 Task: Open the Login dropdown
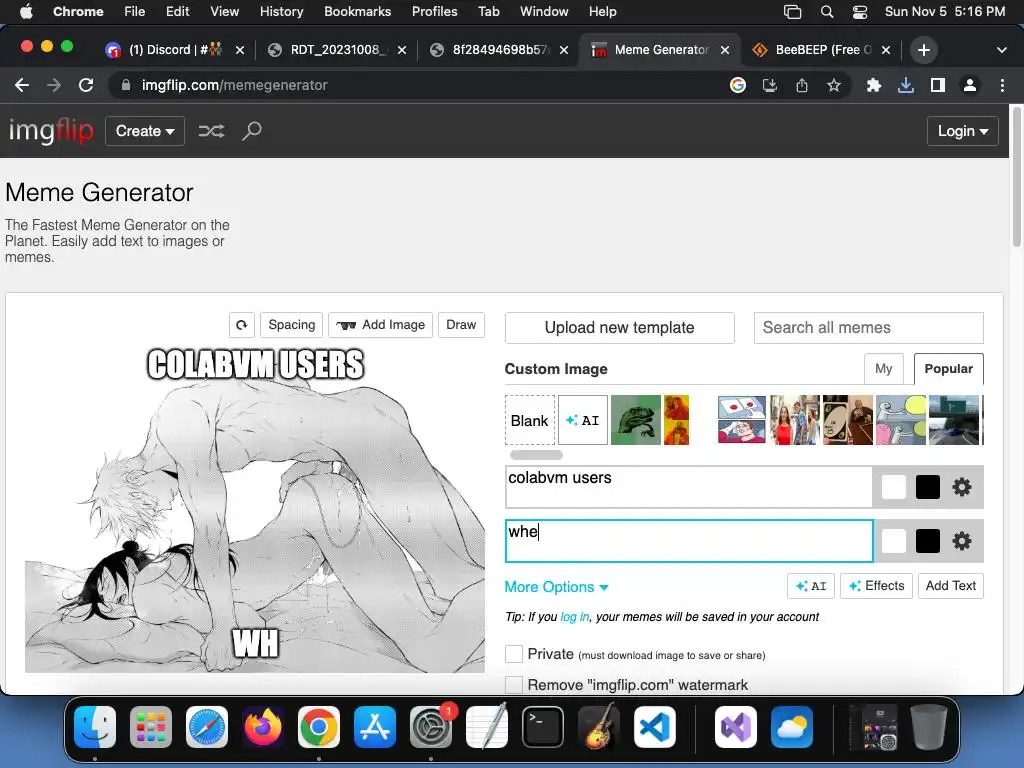click(x=963, y=131)
